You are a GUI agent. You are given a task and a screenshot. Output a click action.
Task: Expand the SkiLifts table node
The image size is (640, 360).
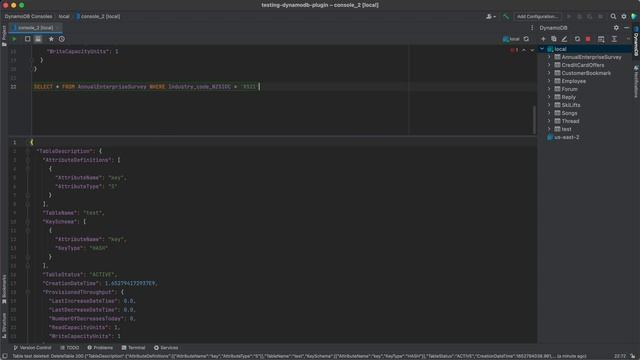(x=549, y=105)
